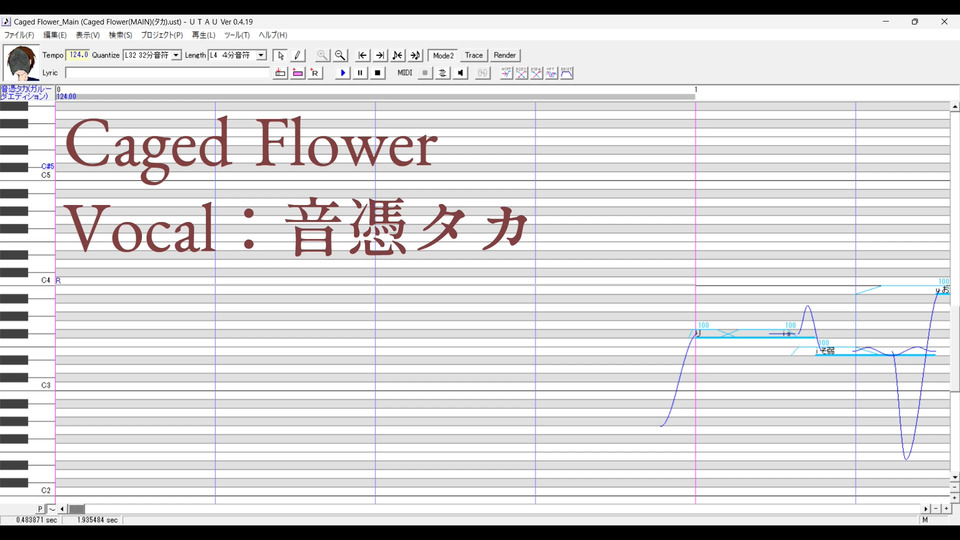Viewport: 960px width, 540px height.
Task: Click the Trace button
Action: point(474,55)
